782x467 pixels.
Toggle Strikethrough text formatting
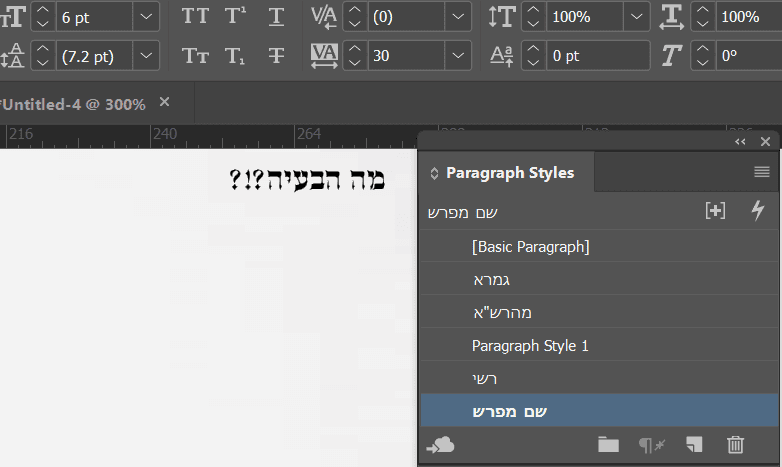276,56
